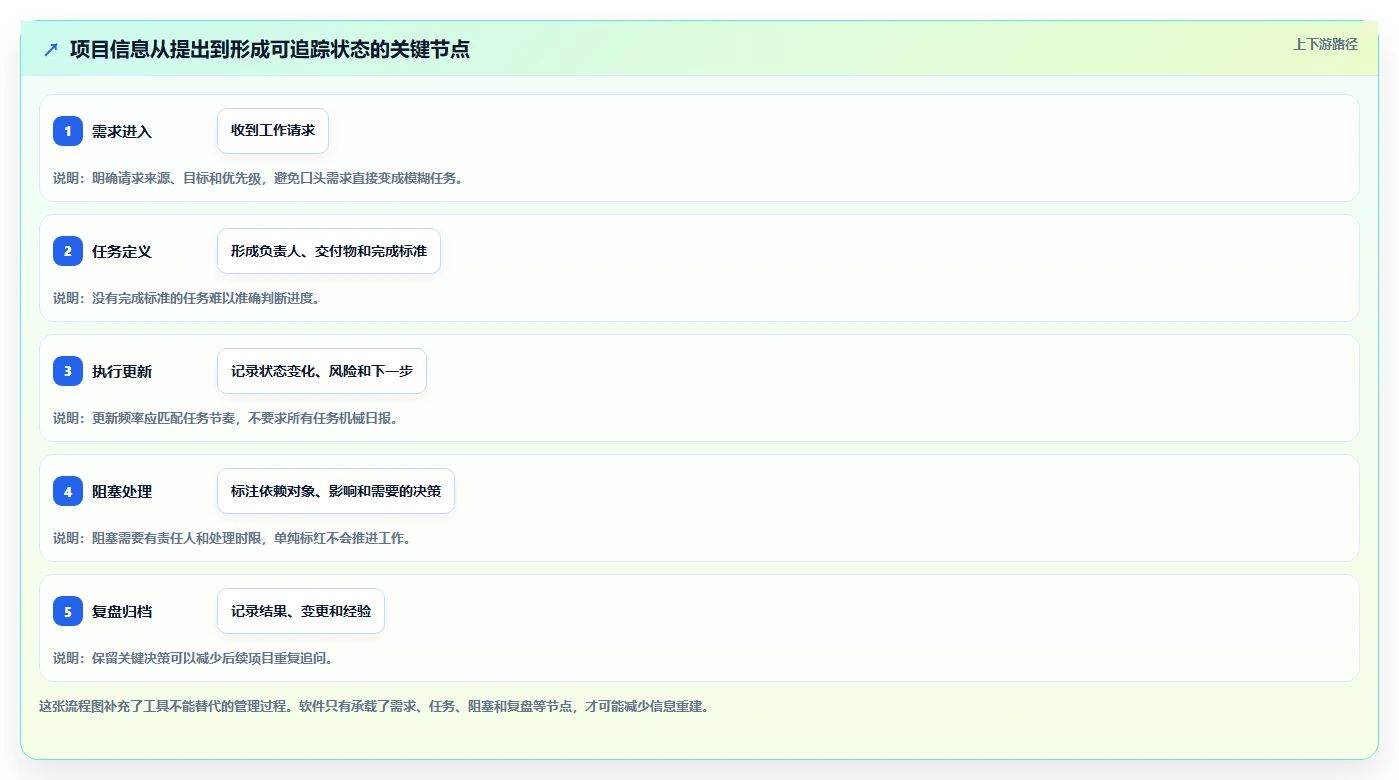This screenshot has width=1399, height=780.
Task: Click step number 3 badge
Action: pos(68,371)
